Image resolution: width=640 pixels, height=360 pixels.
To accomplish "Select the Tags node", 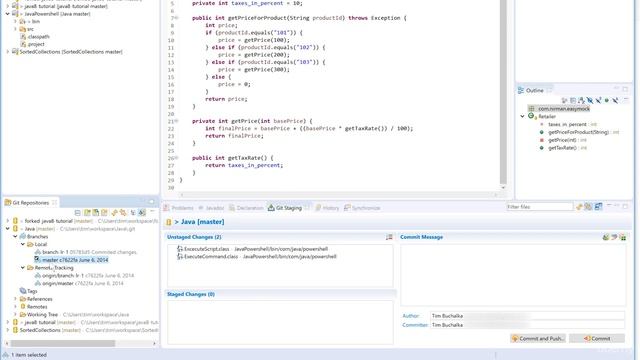I will [x=29, y=291].
